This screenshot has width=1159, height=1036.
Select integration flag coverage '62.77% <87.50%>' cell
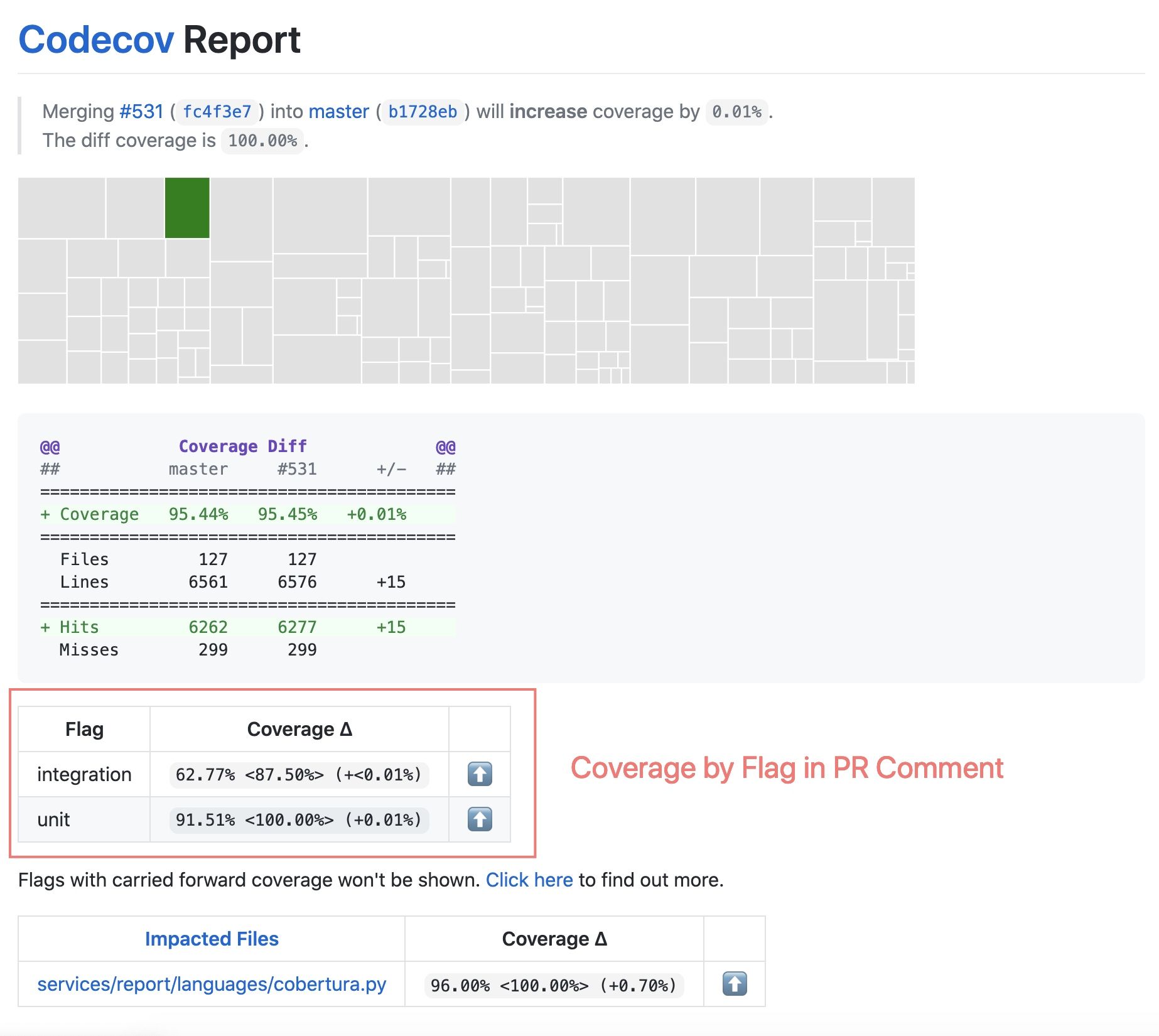[299, 774]
